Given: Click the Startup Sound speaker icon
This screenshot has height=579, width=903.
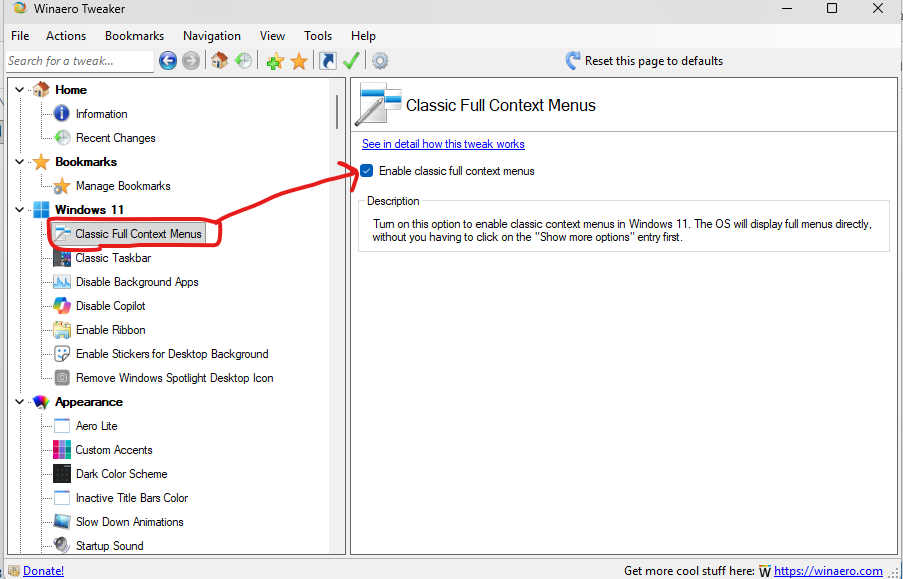Looking at the screenshot, I should pyautogui.click(x=62, y=545).
